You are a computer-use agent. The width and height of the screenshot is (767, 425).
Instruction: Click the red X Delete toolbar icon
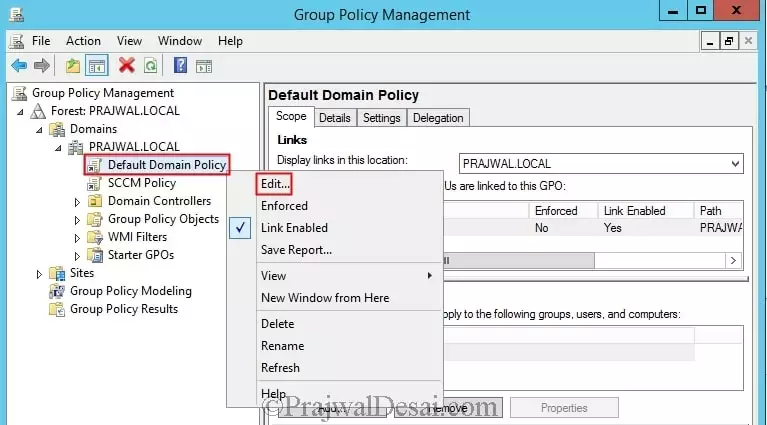click(126, 65)
